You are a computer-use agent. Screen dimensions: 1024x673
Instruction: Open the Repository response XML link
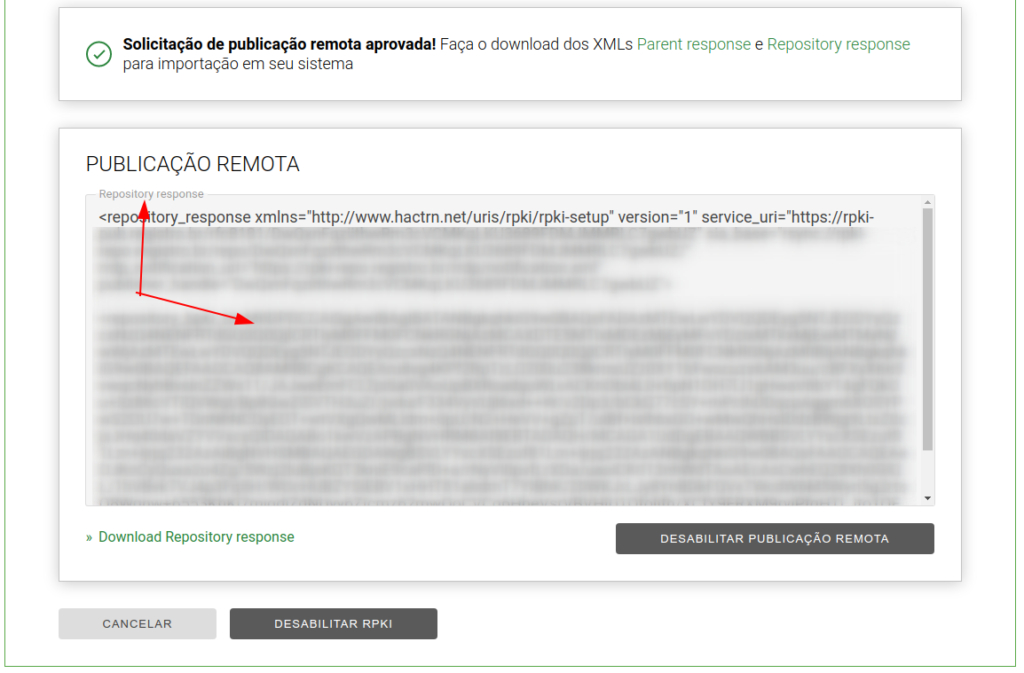click(x=838, y=44)
